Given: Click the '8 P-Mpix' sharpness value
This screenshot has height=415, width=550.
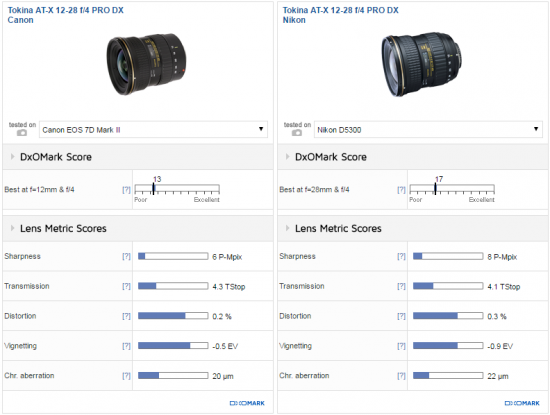Looking at the screenshot, I should 502,257.
